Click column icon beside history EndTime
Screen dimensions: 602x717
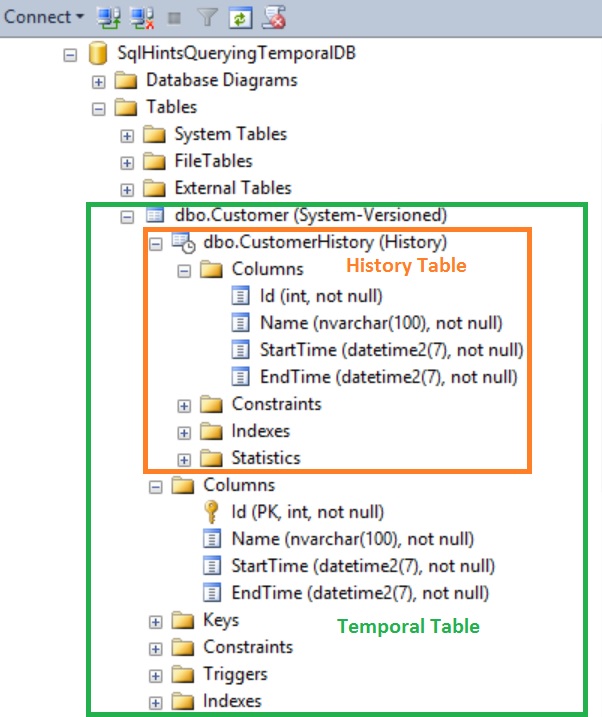[240, 376]
